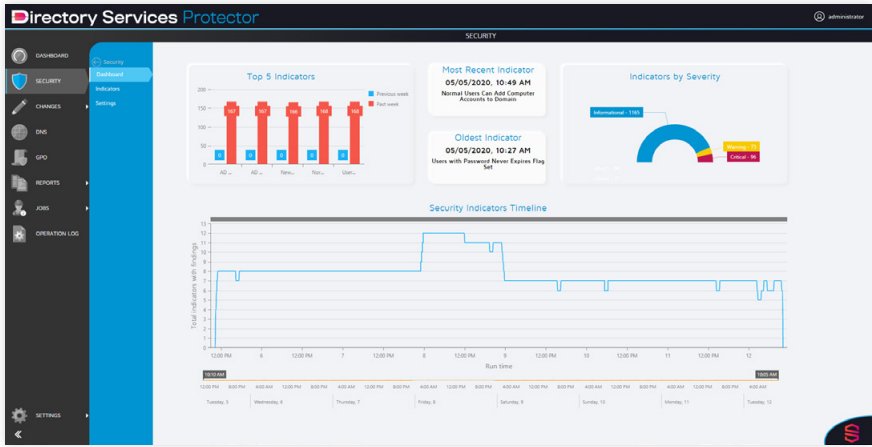Open the OPERATION LOG menu label
The width and height of the screenshot is (872, 447).
pos(57,234)
